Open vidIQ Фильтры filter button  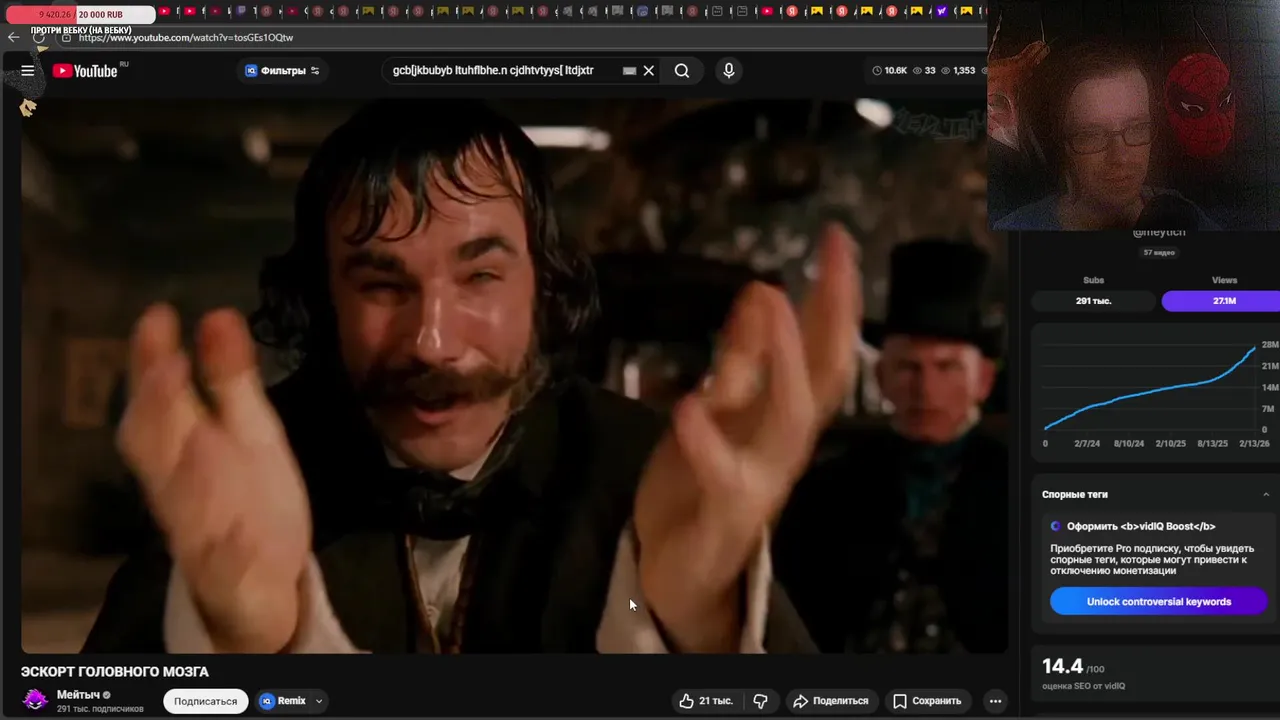282,71
